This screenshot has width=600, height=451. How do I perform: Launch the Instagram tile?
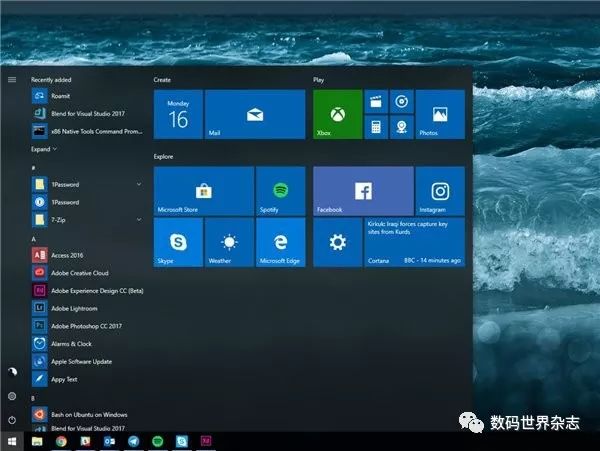tap(440, 190)
